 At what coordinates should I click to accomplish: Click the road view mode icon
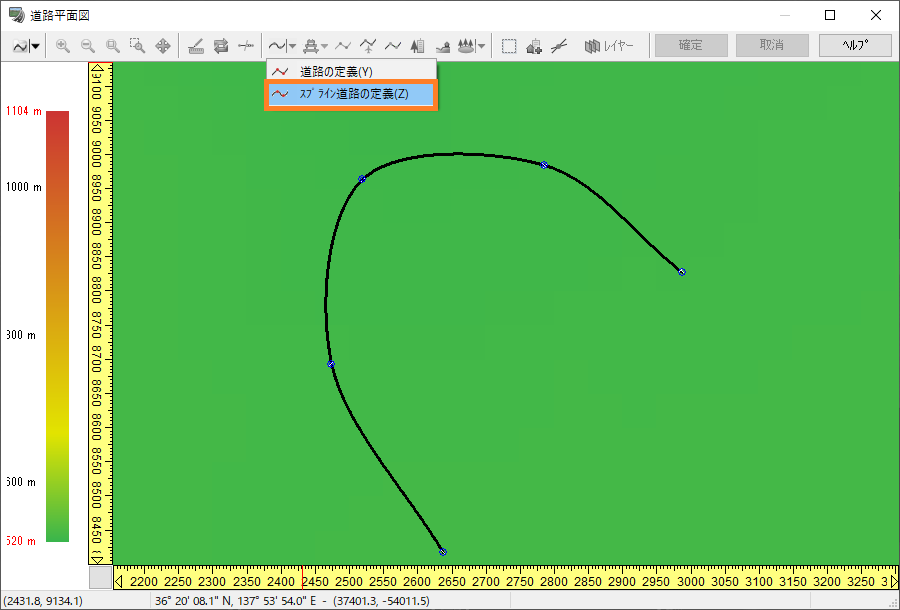[x=20, y=46]
